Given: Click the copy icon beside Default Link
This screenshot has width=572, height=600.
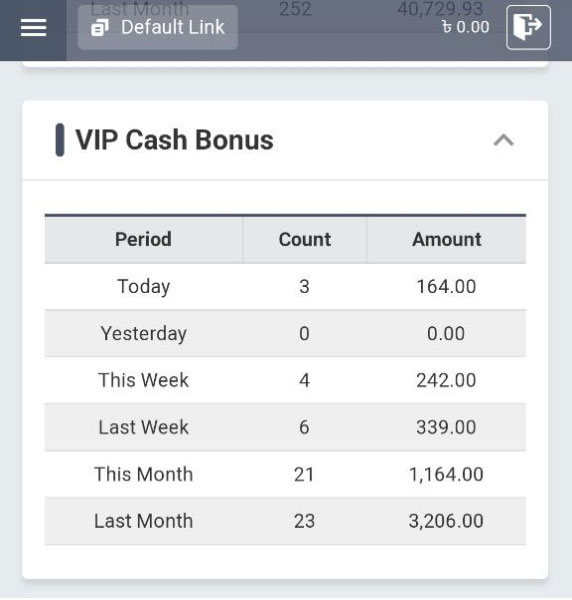Looking at the screenshot, I should point(100,28).
